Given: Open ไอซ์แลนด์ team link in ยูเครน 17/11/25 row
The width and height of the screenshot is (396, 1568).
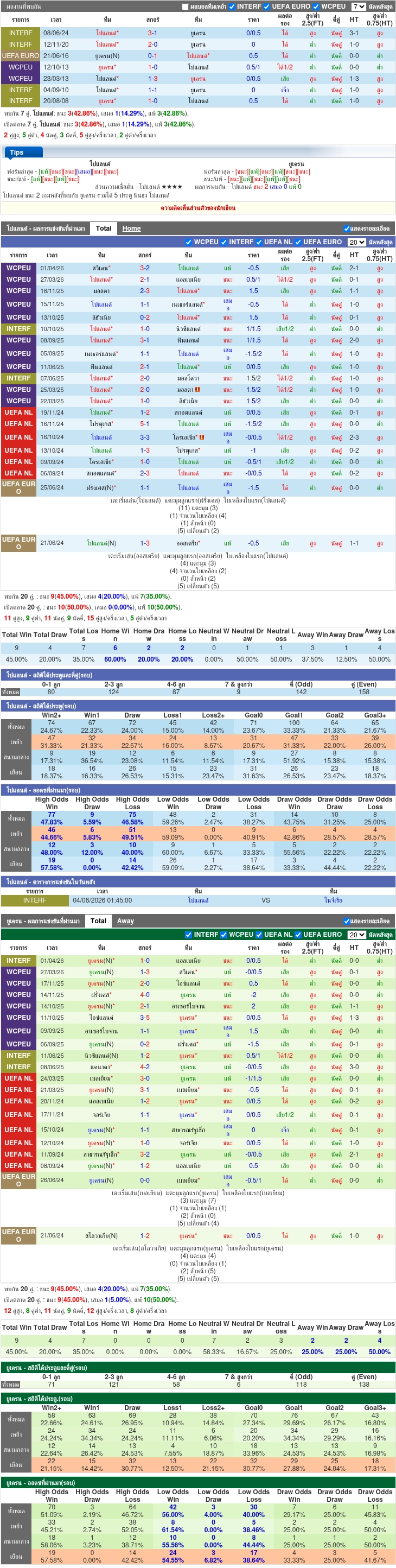Looking at the screenshot, I should pos(188,983).
